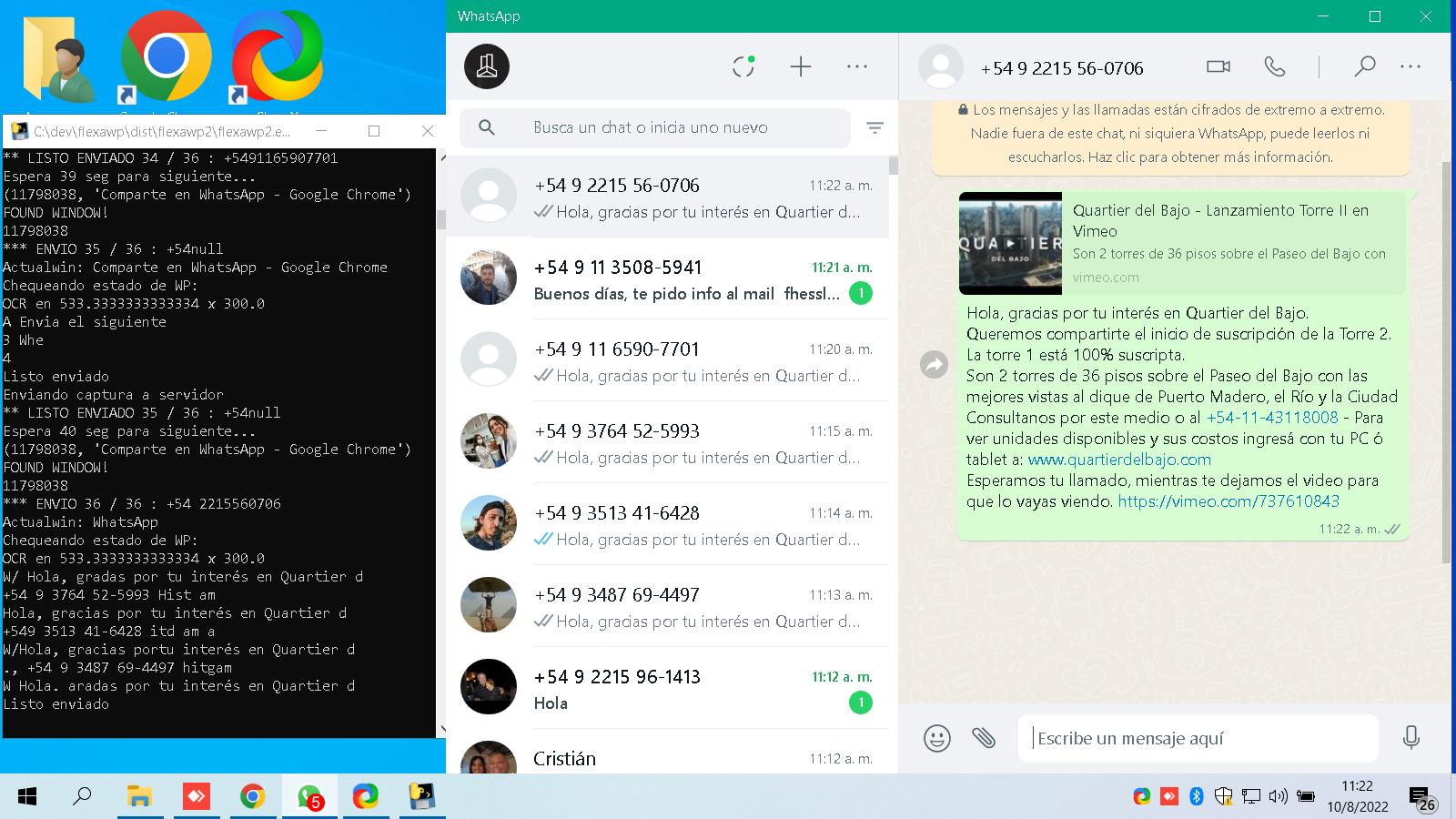Open the chat list three-dots menu
1456x819 pixels.
pyautogui.click(x=857, y=66)
